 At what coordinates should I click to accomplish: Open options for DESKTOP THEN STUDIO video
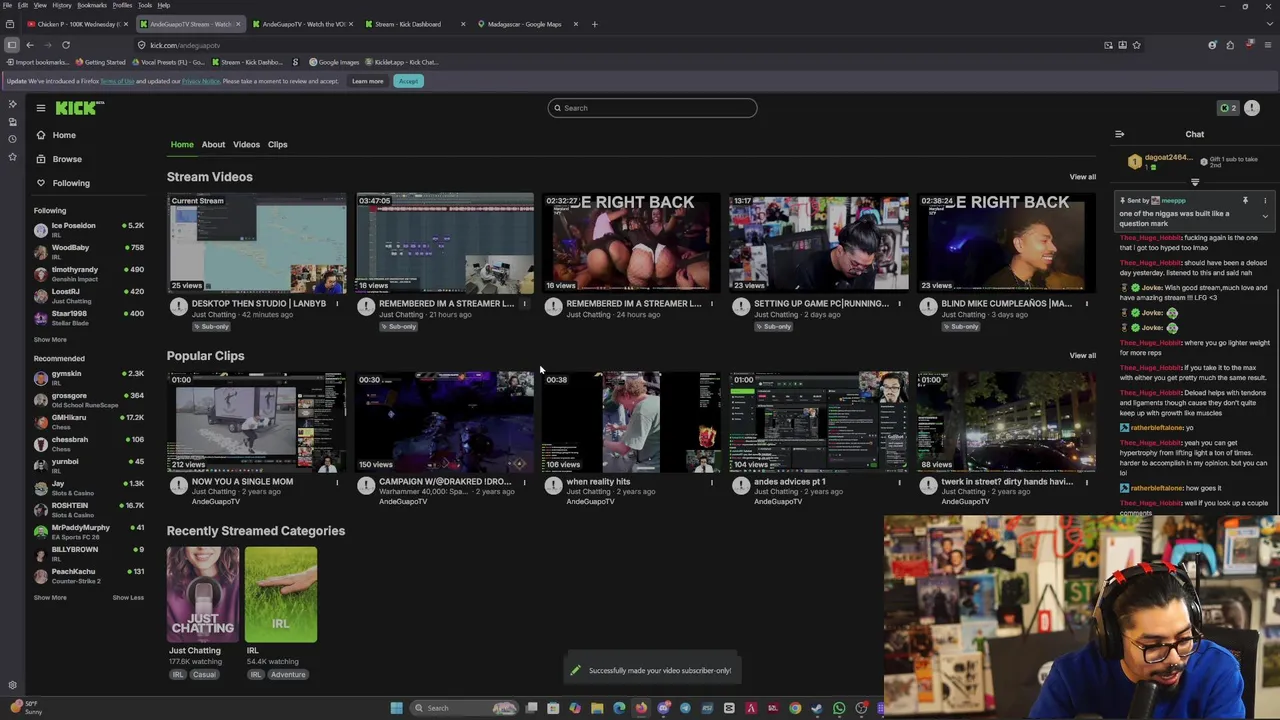[337, 304]
